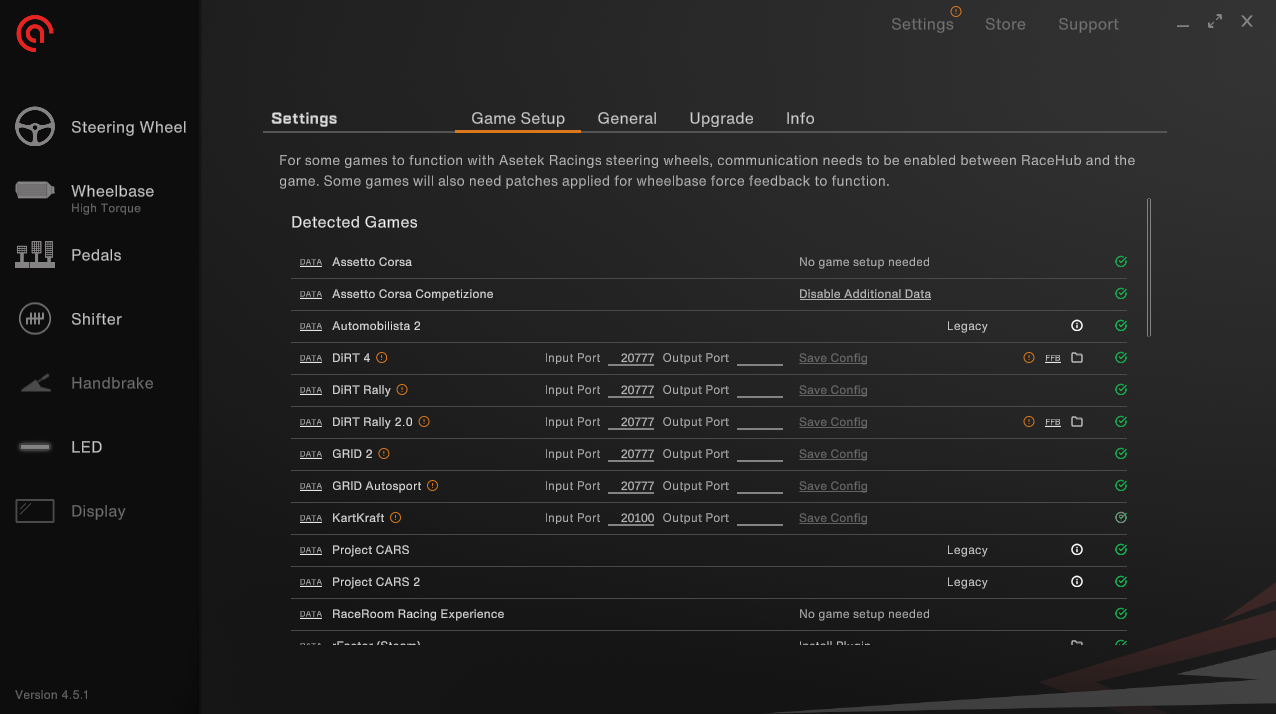Screen dimensions: 1276x714
Task: Click the orange warning icon beside DiRT Rally 2.0
Action: click(x=424, y=422)
